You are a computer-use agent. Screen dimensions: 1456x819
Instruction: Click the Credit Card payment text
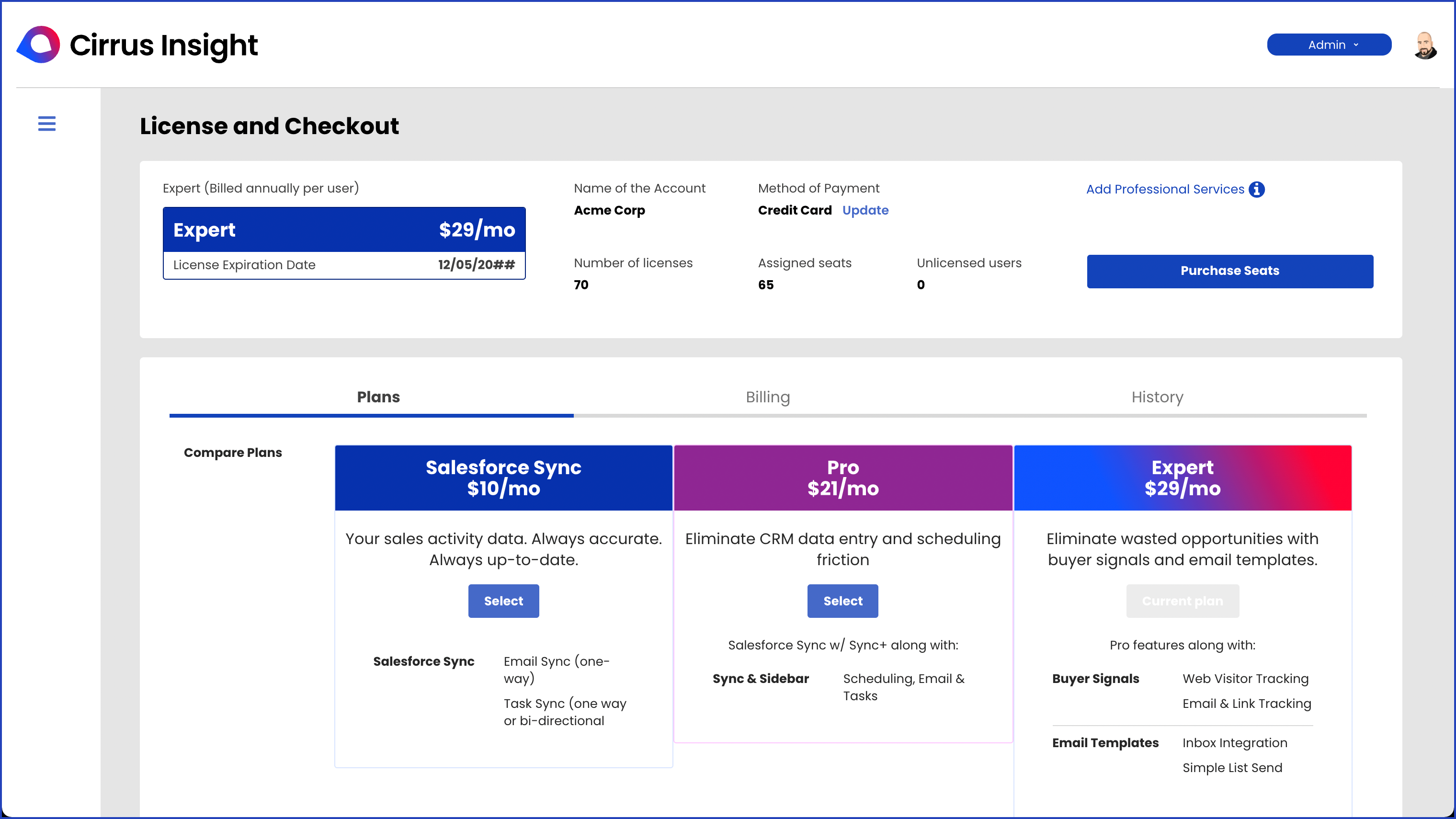[x=795, y=210]
